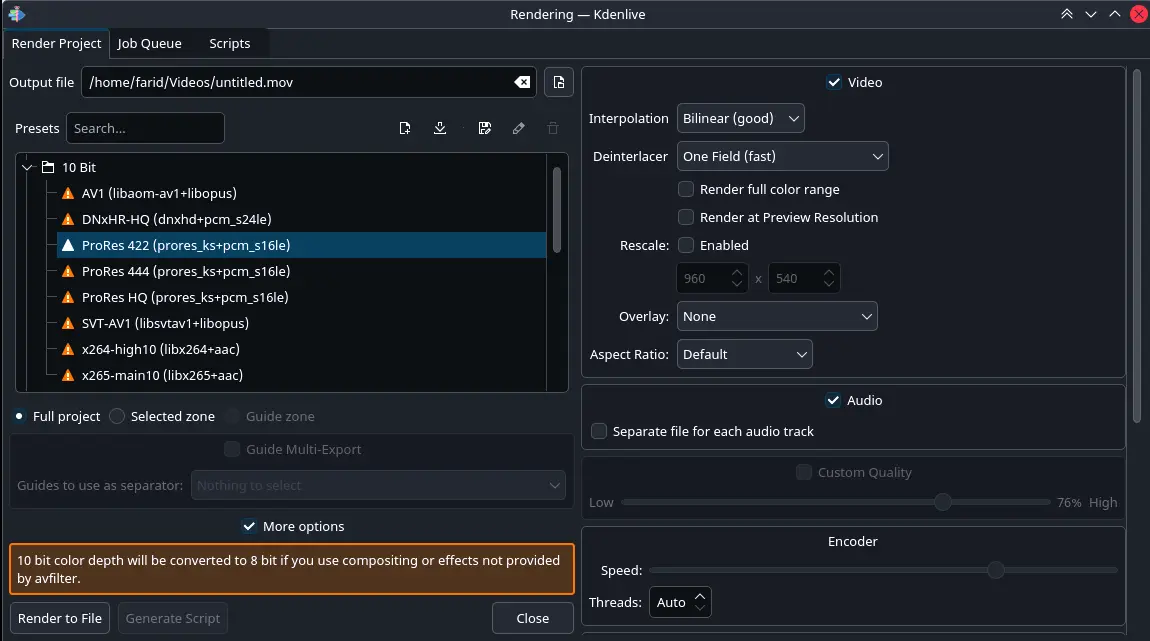The image size is (1150, 641).
Task: Click the 10 Bit folder icon
Action: coord(50,167)
